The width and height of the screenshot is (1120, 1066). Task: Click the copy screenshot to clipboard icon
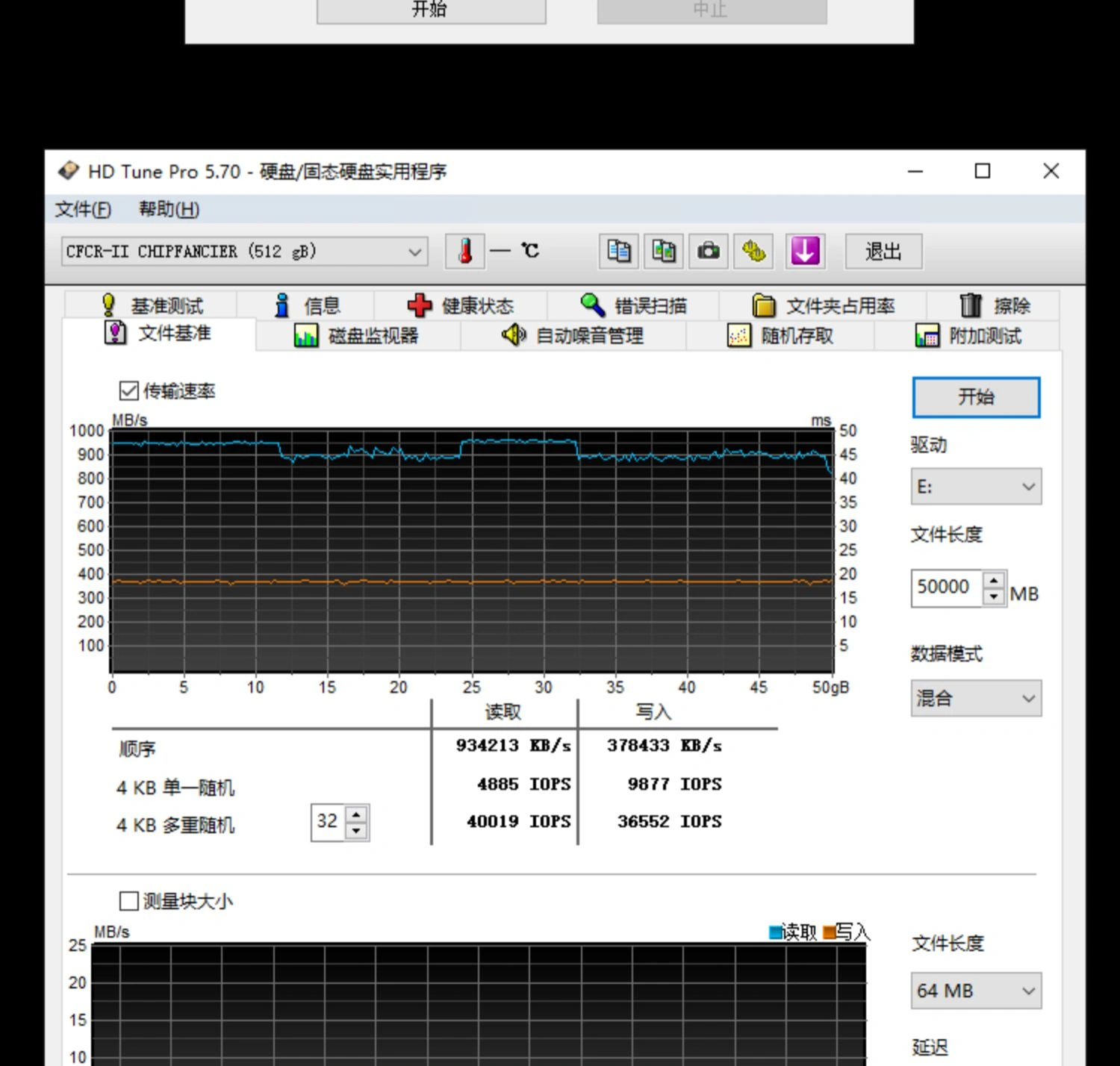[663, 251]
